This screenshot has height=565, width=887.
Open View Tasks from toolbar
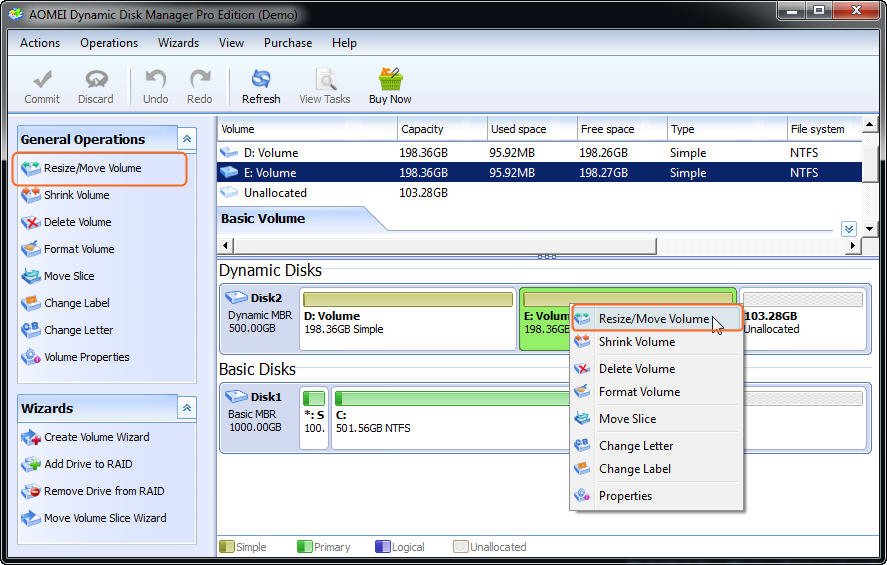(325, 87)
